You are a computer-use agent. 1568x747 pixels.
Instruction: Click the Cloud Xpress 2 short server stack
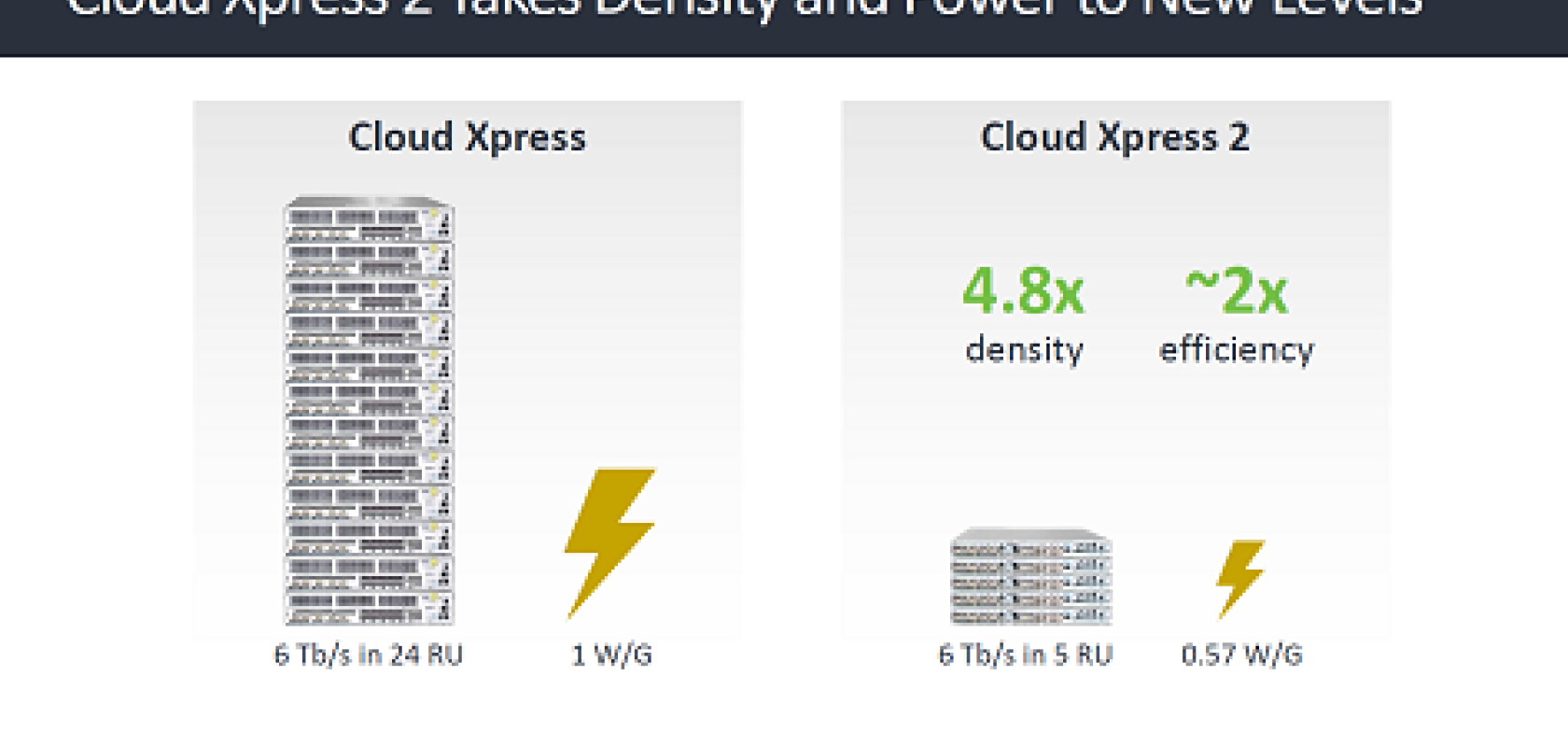[x=1030, y=577]
